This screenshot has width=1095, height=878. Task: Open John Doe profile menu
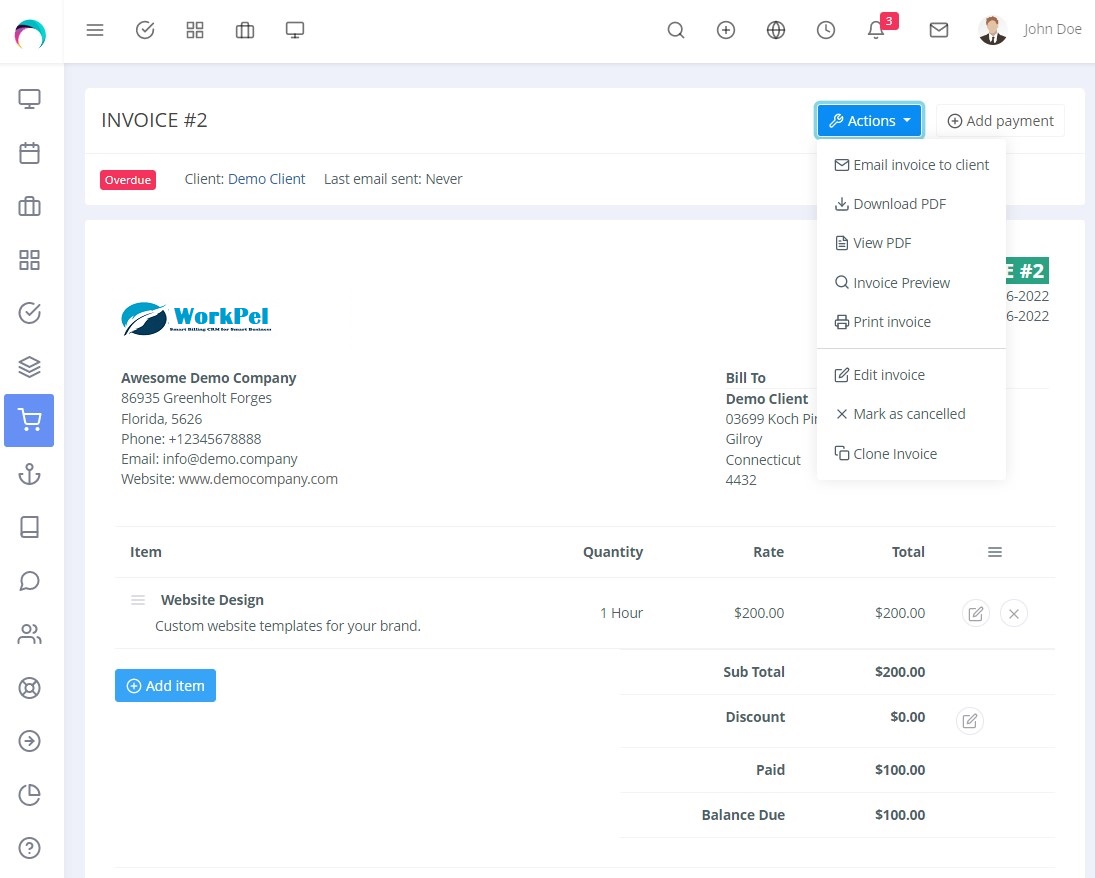coord(1030,30)
